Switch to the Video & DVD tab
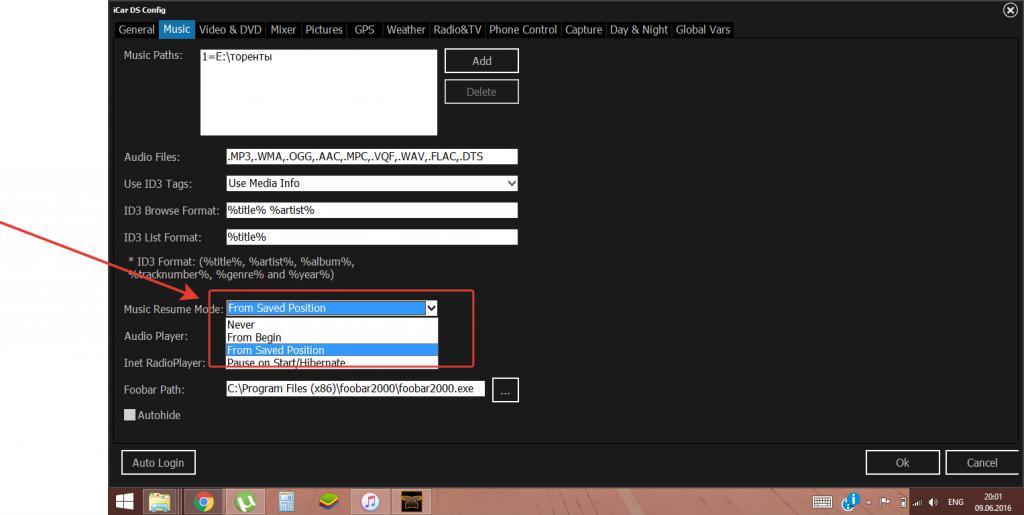The height and width of the screenshot is (515, 1024). [230, 30]
